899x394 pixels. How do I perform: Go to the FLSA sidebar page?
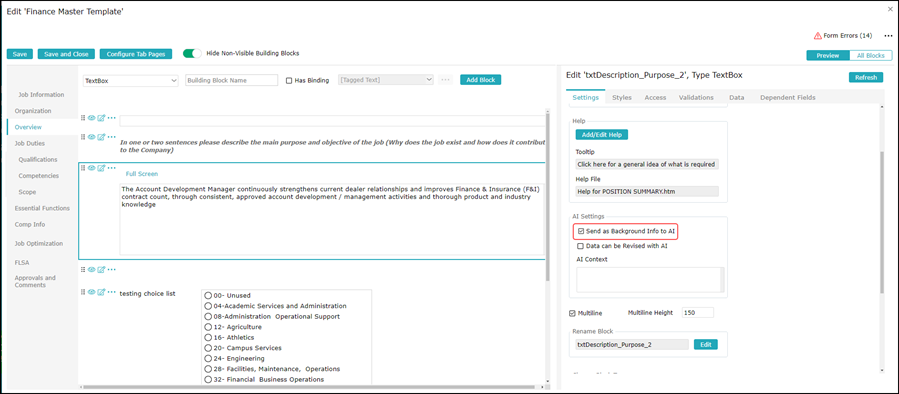[x=22, y=263]
